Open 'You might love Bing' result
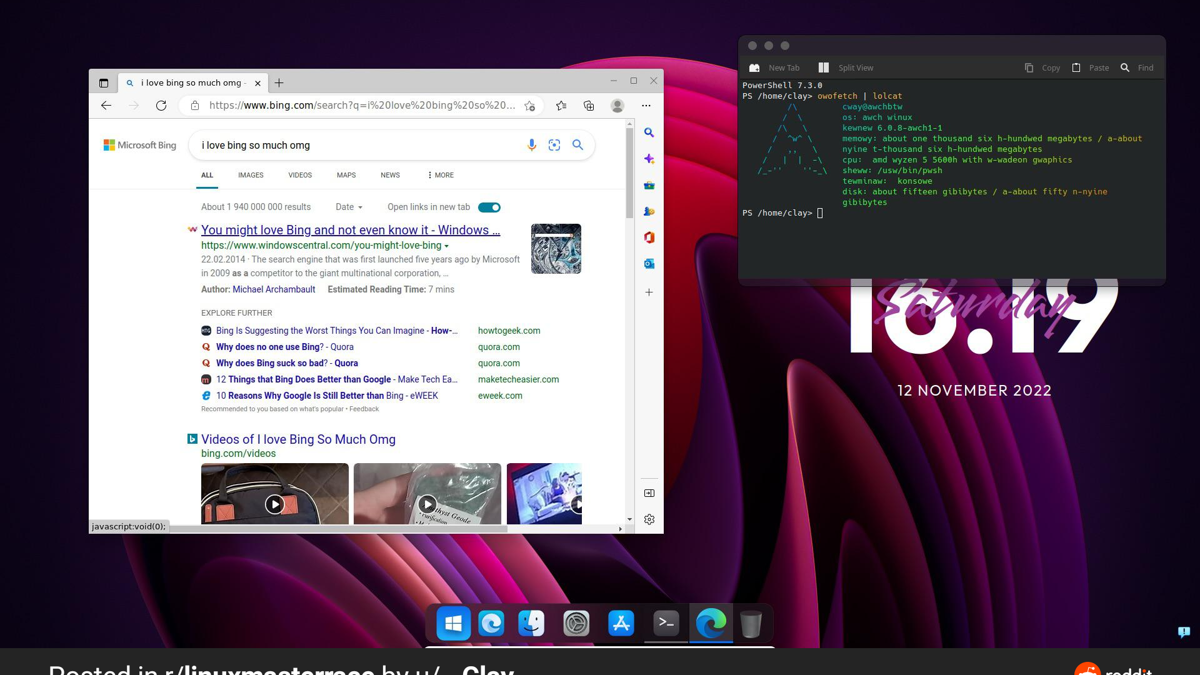 coord(350,230)
